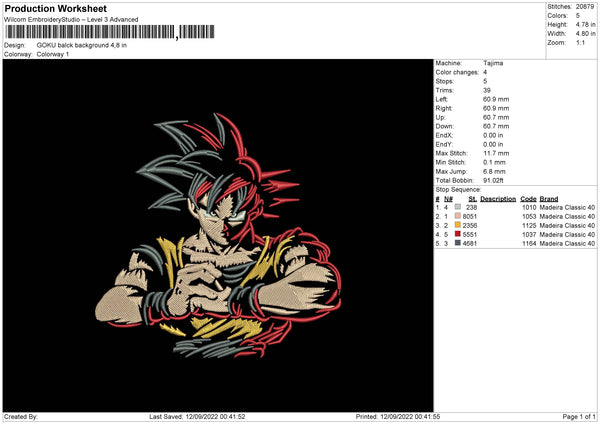
Task: Select the trims value '39'
Action: tap(487, 90)
